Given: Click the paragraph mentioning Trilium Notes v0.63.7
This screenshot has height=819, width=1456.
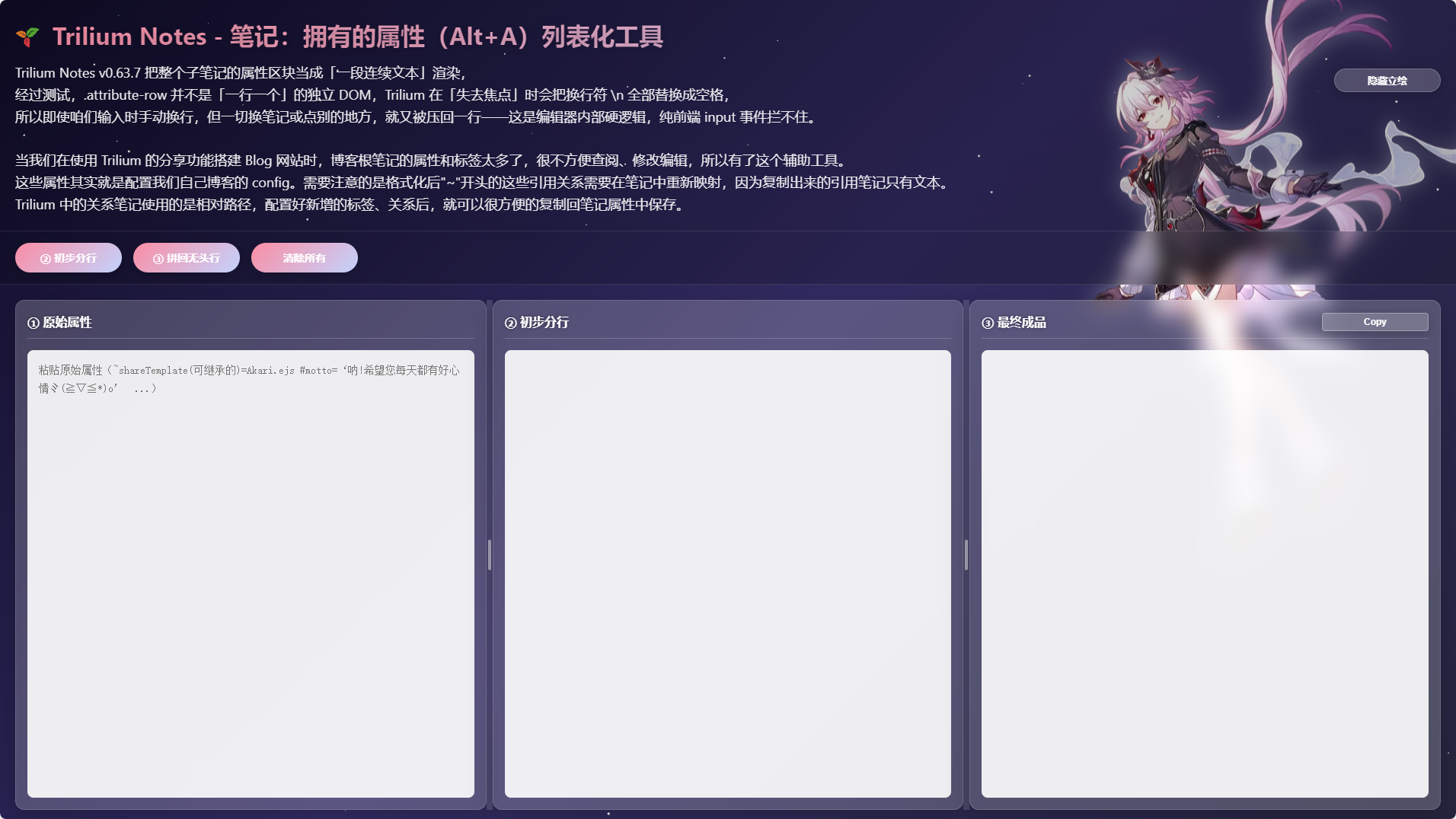Looking at the screenshot, I should click(241, 73).
